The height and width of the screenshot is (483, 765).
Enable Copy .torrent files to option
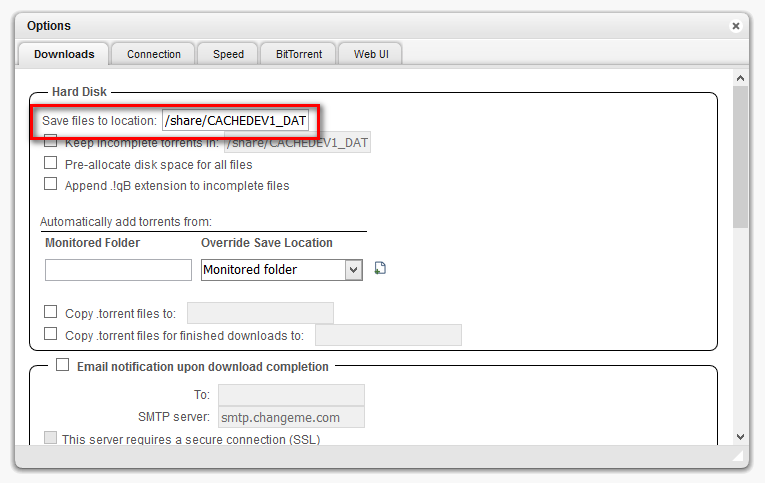51,313
